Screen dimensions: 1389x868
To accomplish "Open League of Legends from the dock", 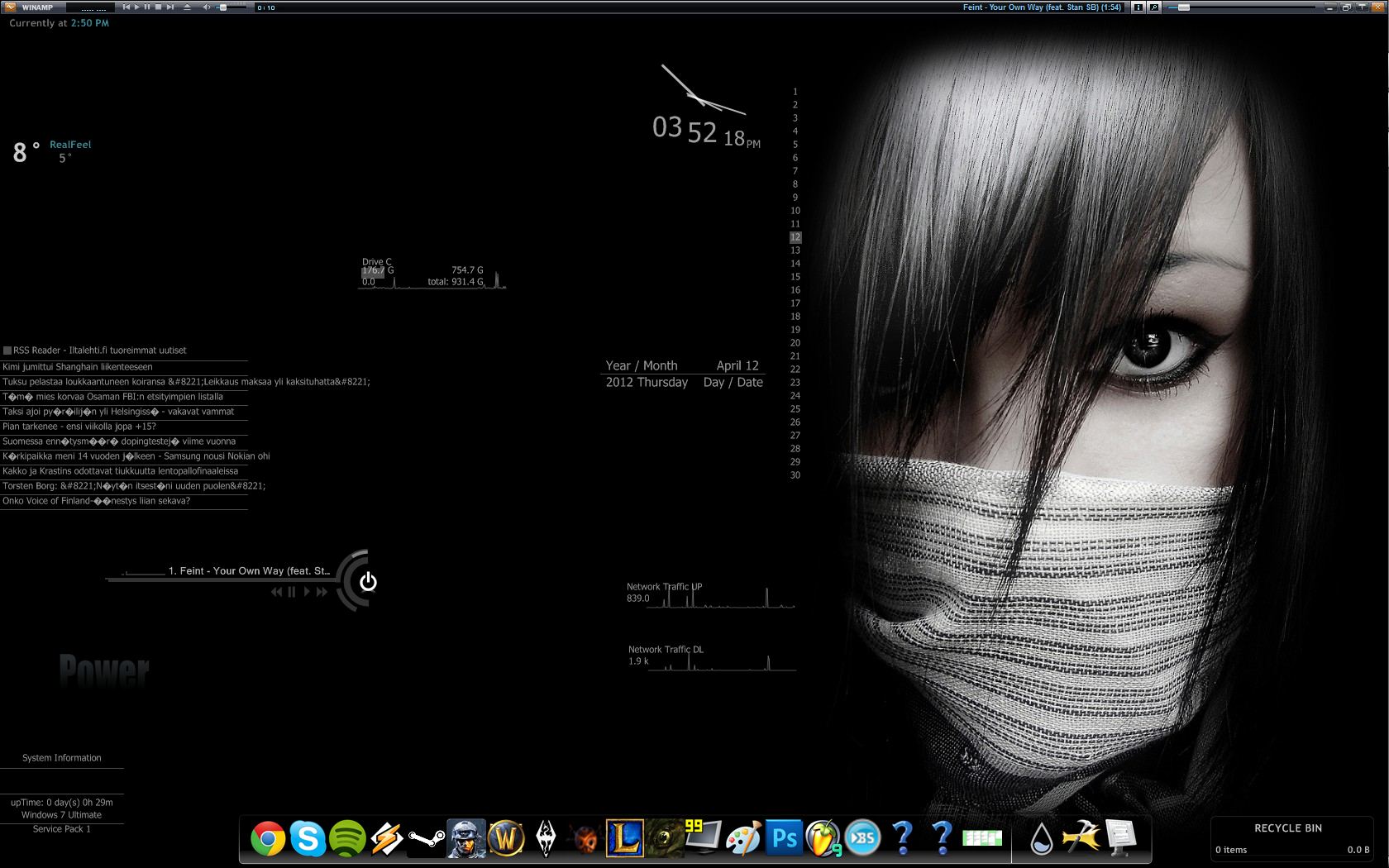I will (624, 839).
